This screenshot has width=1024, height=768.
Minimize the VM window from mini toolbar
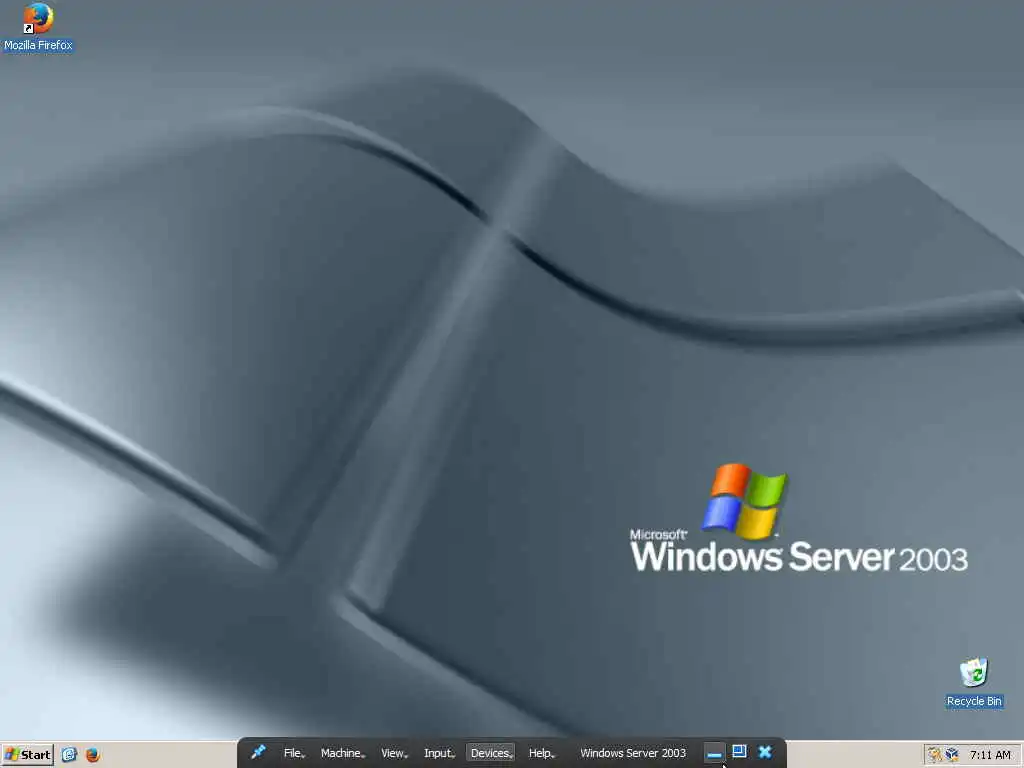[714, 753]
